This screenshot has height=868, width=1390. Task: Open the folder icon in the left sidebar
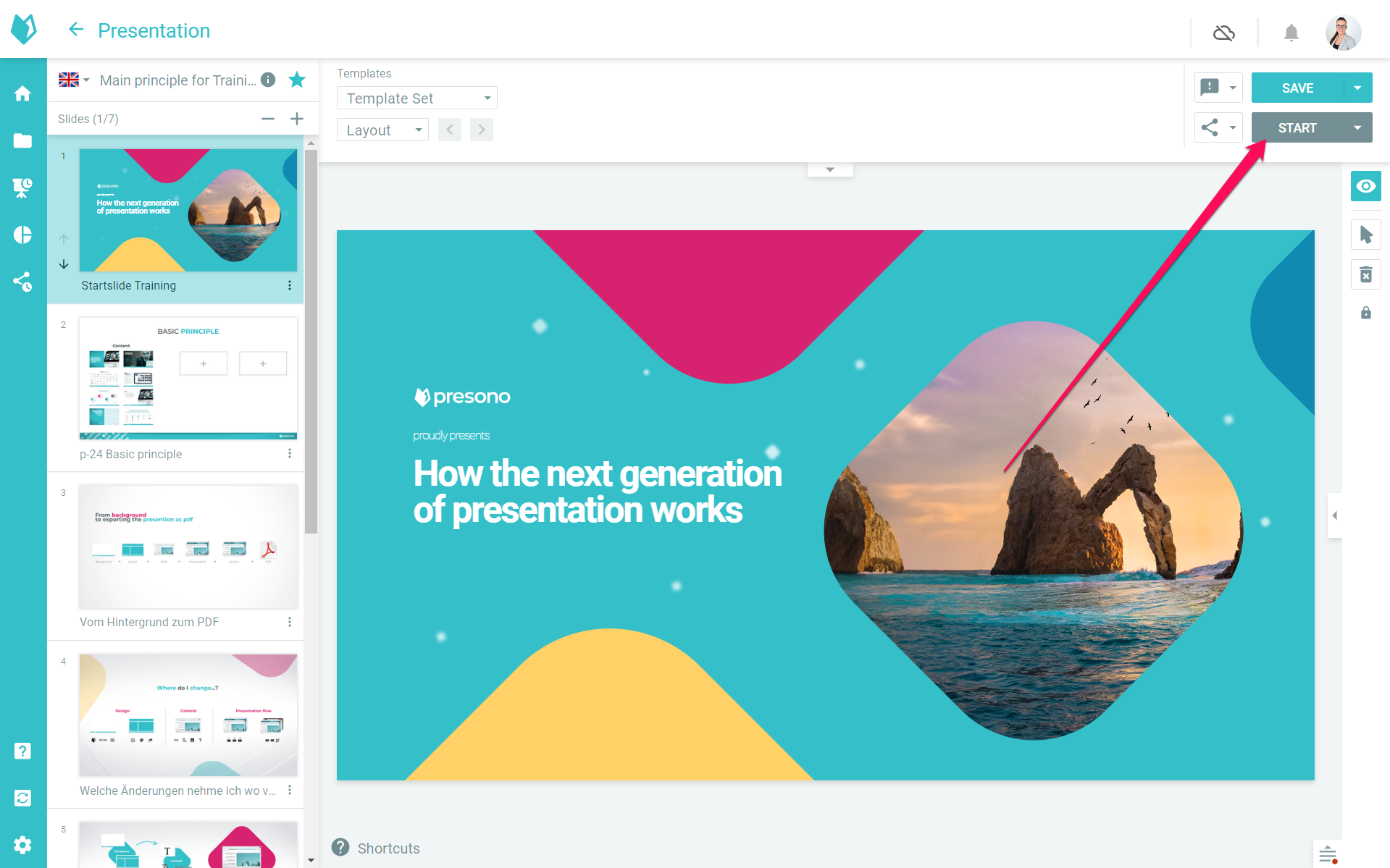tap(22, 140)
